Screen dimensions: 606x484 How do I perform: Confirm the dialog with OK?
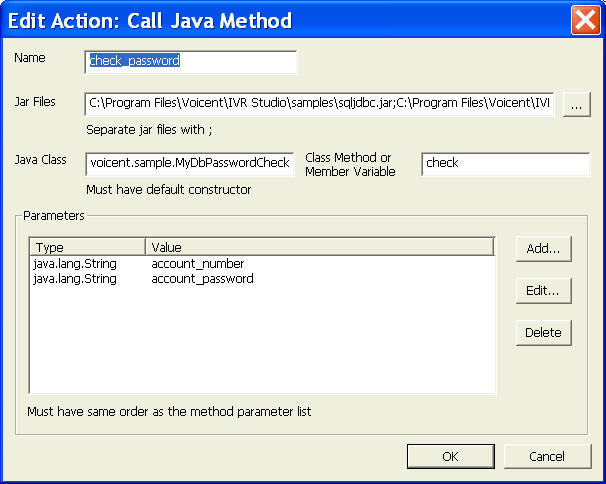pos(450,456)
